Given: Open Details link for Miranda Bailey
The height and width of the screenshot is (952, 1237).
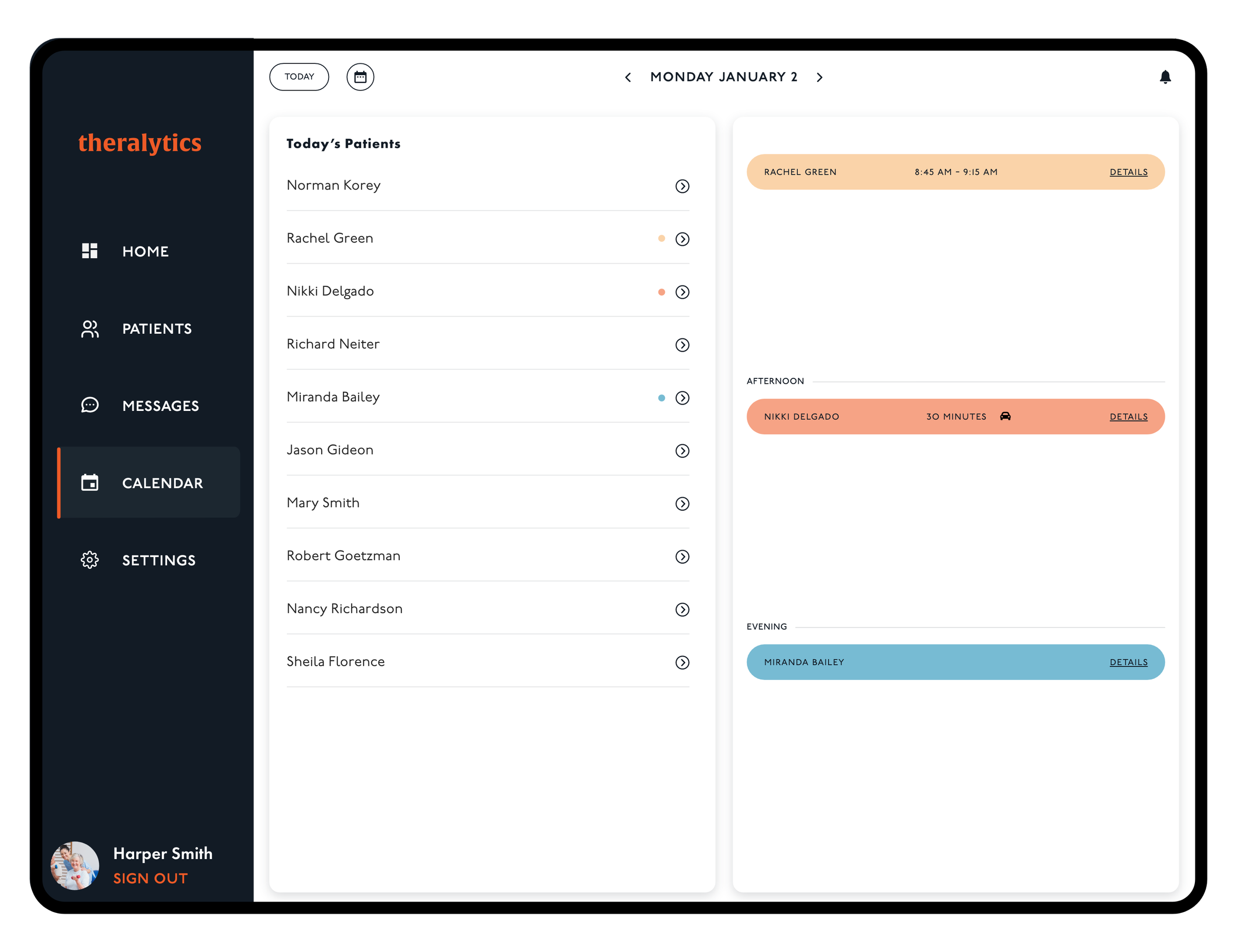Looking at the screenshot, I should pyautogui.click(x=1128, y=662).
